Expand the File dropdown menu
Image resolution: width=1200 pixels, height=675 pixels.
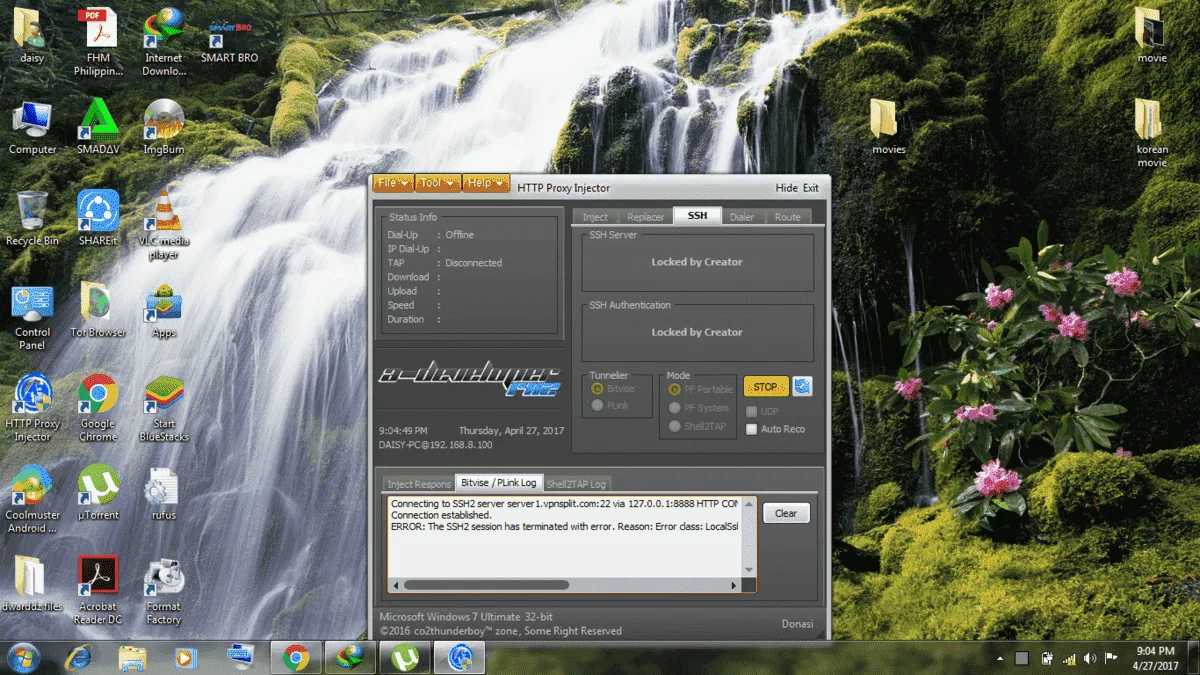coord(393,183)
